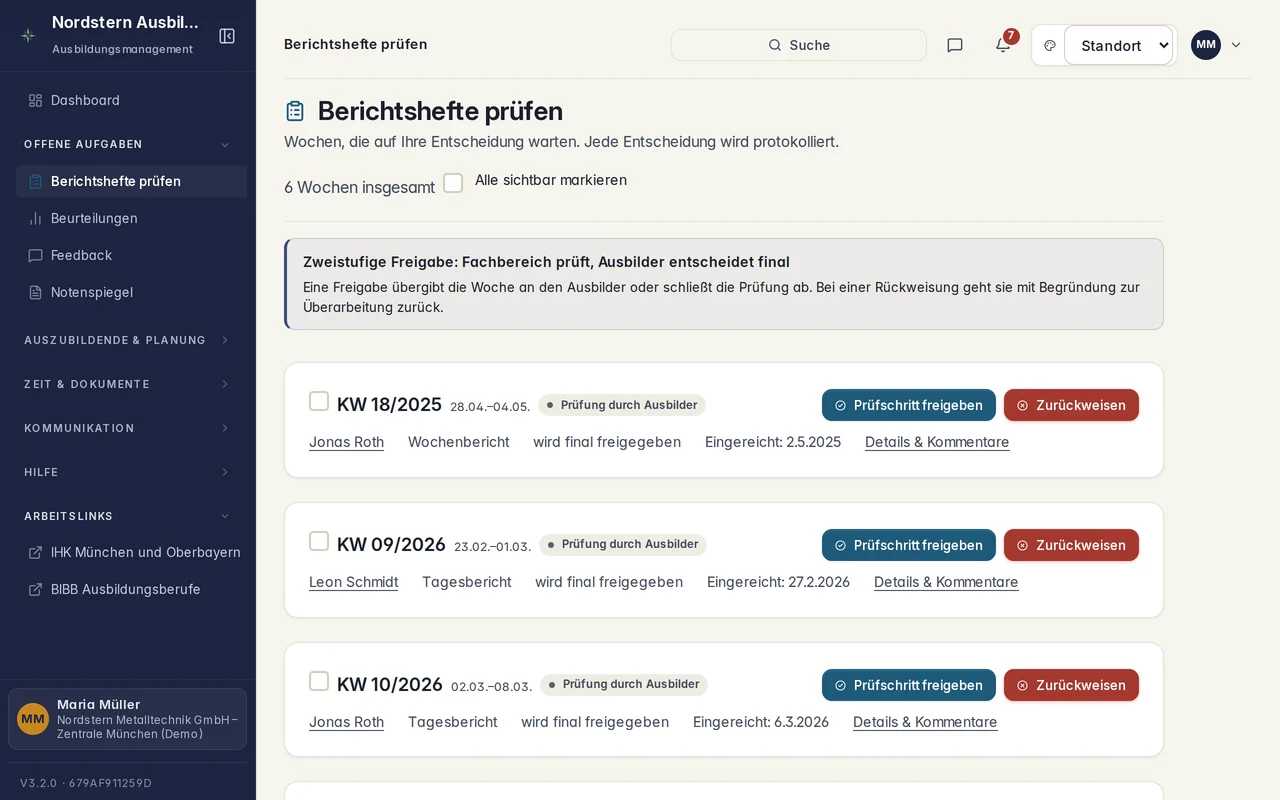Click Berichtshefte prüfen clipboard sidebar icon
The image size is (1280, 800).
(36, 181)
